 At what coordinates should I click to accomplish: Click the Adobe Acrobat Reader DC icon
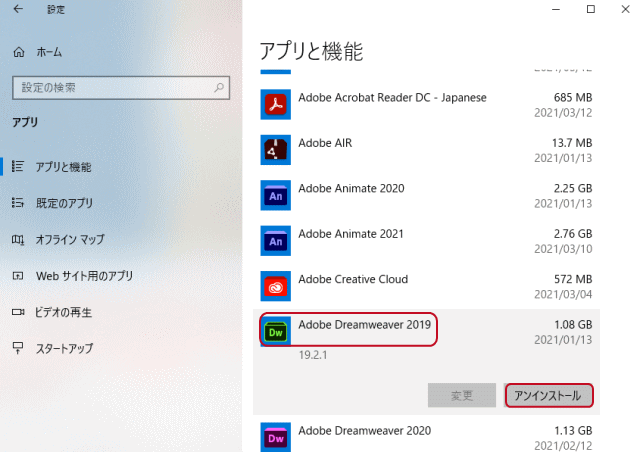(x=276, y=105)
